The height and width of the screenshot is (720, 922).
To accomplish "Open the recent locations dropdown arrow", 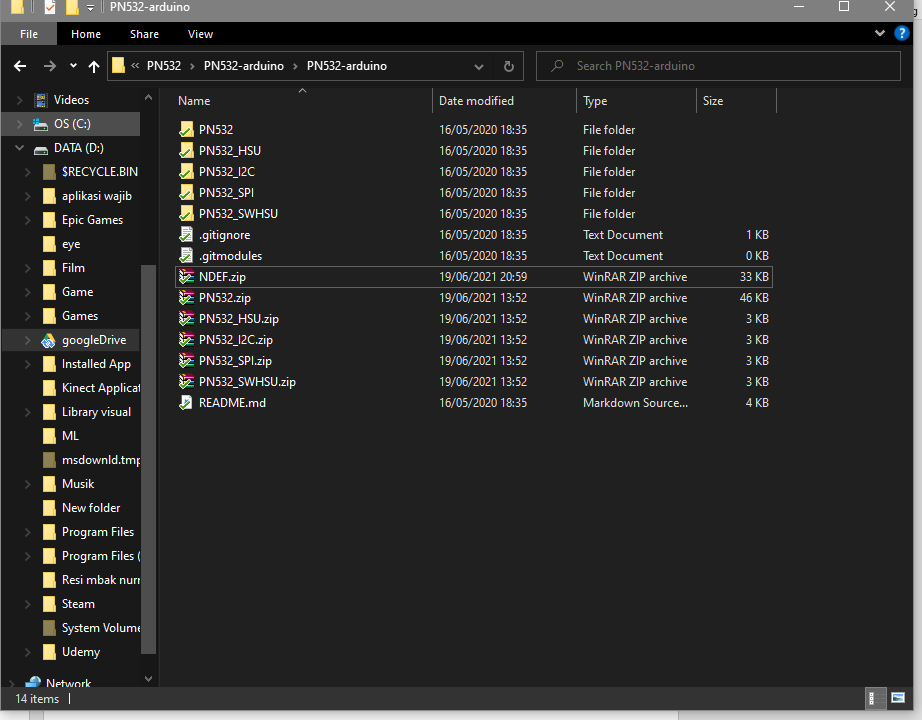I will click(73, 66).
